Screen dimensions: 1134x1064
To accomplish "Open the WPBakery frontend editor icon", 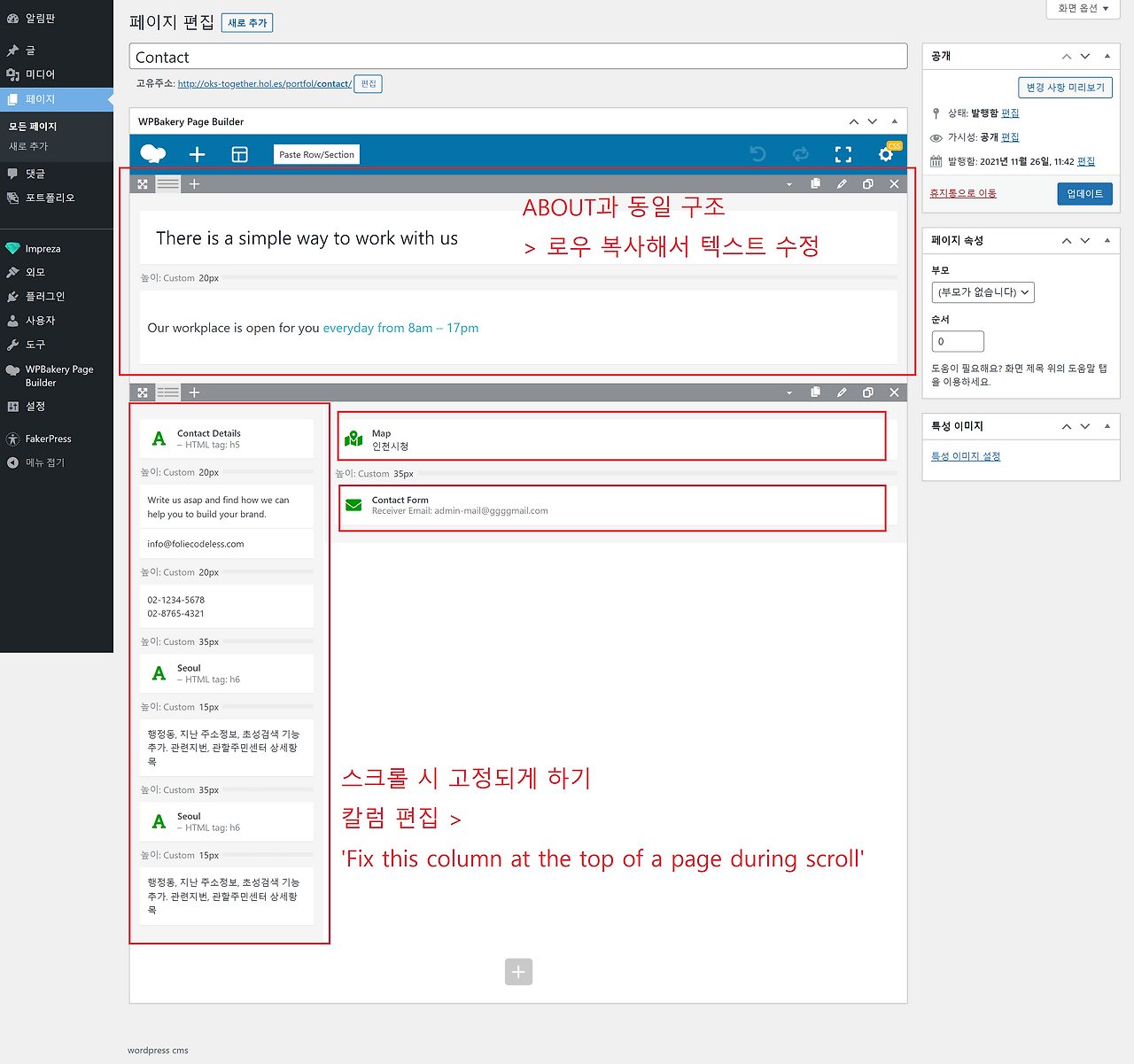I will coord(152,153).
